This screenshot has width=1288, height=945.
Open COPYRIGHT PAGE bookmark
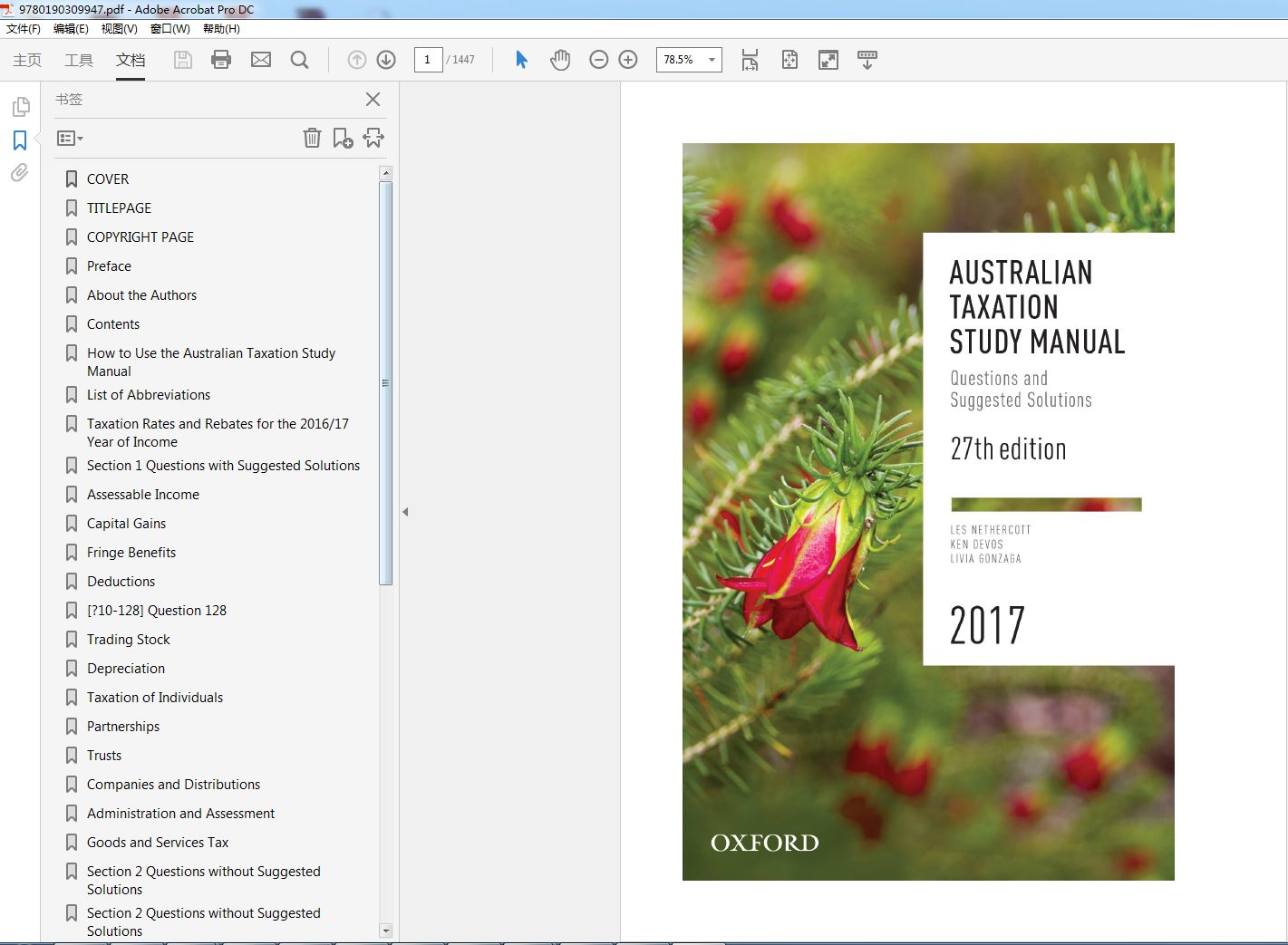tap(140, 237)
